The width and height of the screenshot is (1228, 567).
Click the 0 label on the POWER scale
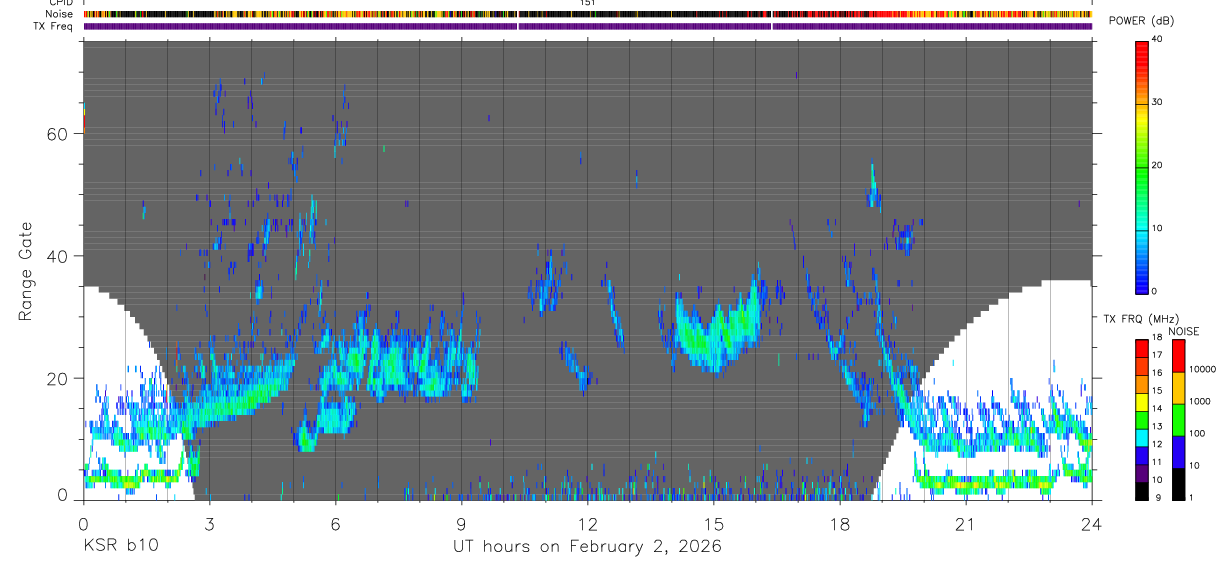[1154, 291]
